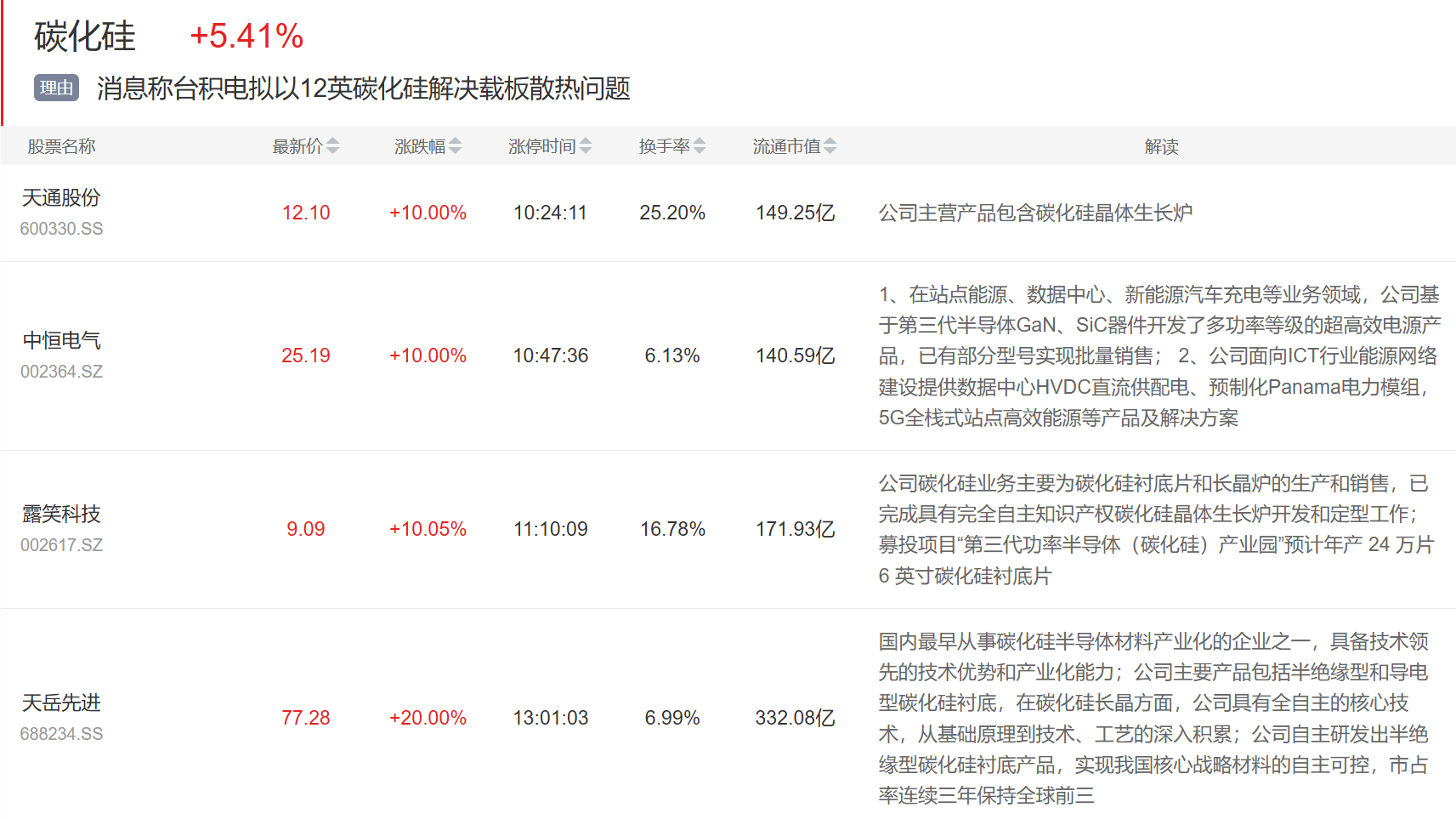Click 股票名称 column header
Viewport: 1456px width, 819px height.
click(61, 146)
